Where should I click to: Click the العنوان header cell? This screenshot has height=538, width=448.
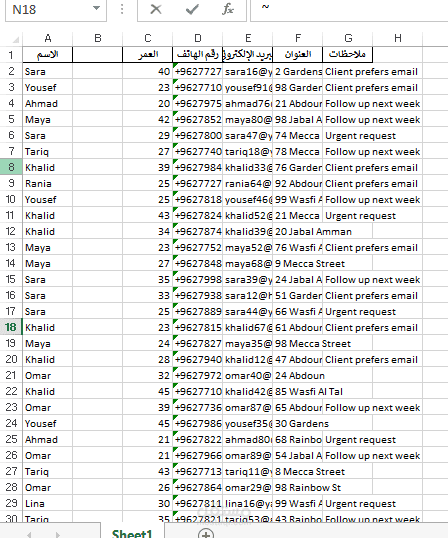coord(298,55)
